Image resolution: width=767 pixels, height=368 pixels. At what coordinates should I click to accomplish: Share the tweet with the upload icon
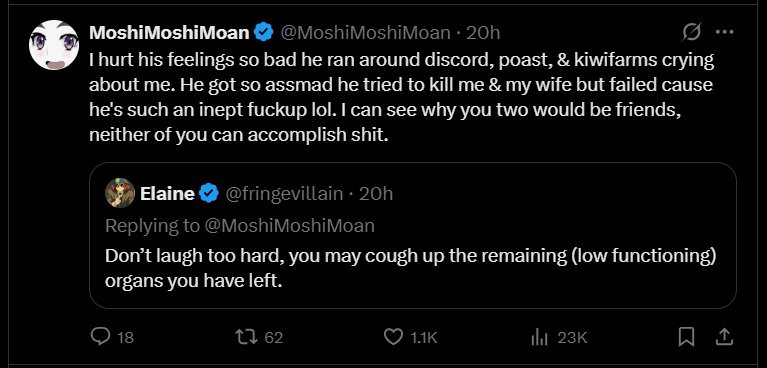(724, 337)
